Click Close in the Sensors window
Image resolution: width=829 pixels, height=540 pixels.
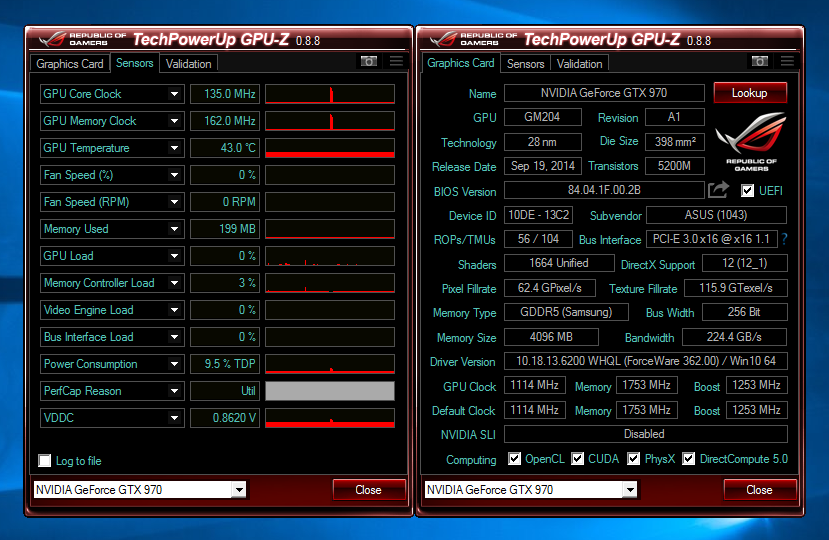(x=369, y=490)
